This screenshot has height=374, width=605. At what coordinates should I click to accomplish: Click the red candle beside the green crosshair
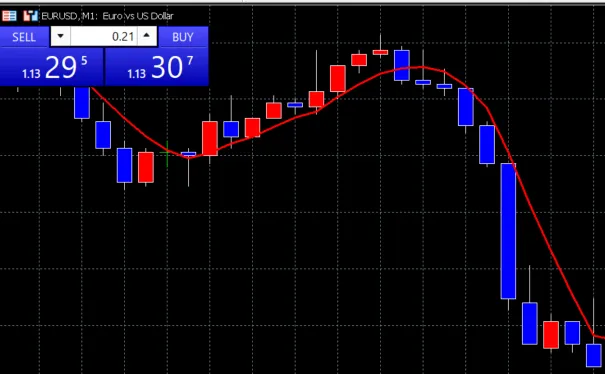click(x=146, y=167)
